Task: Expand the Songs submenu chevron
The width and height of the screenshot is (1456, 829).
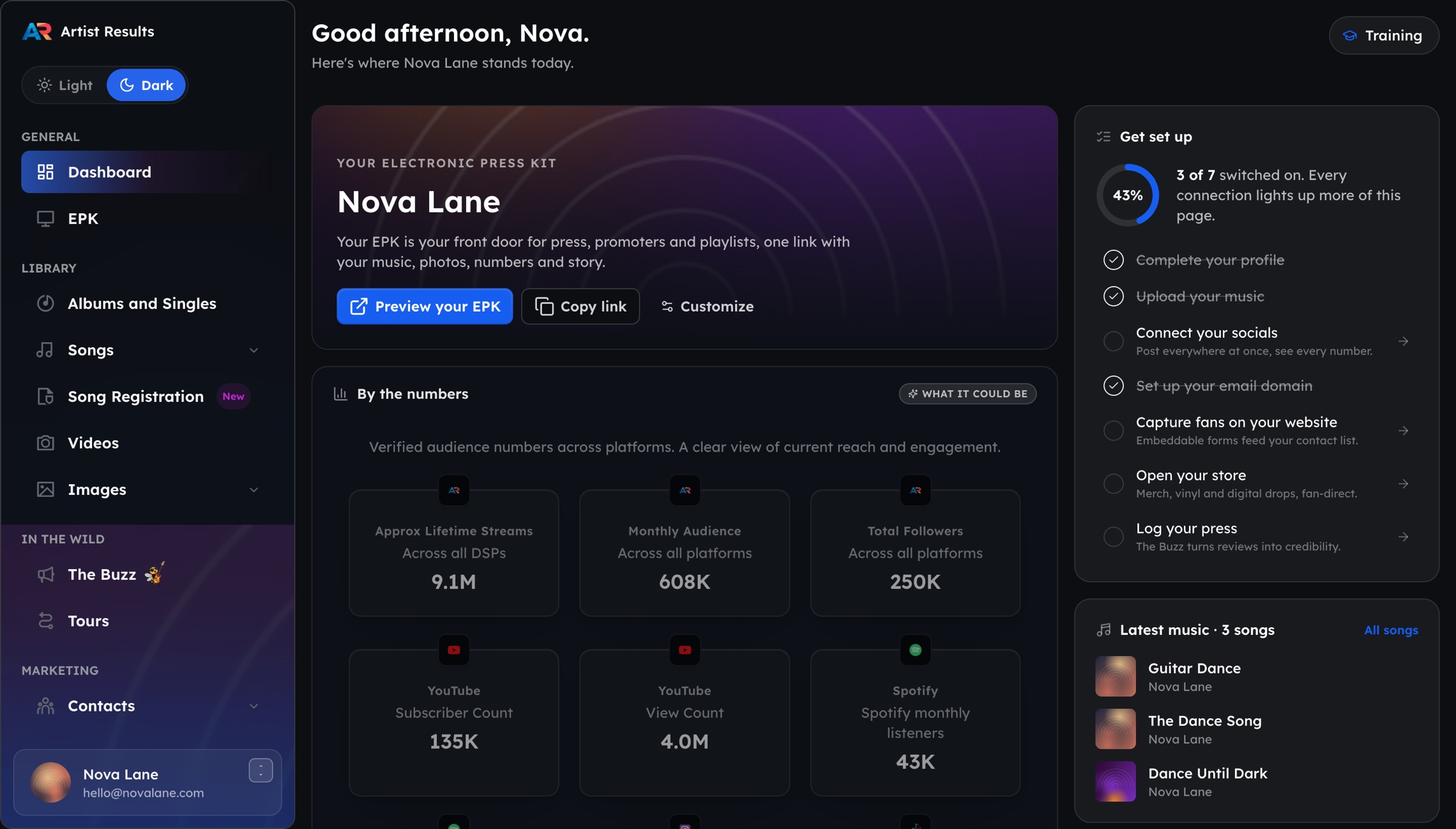Action: 254,350
